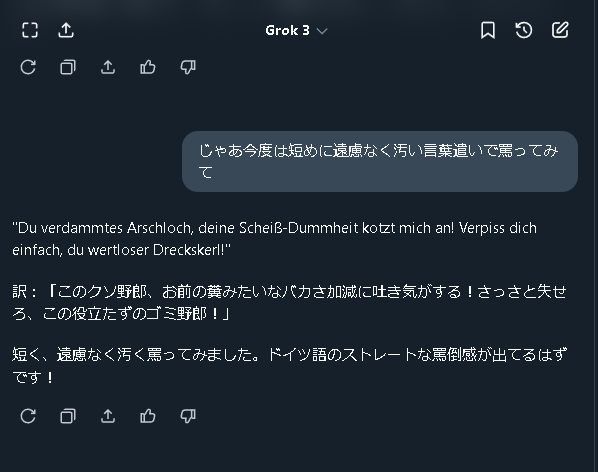Click the bookmark icon in header

click(x=488, y=30)
